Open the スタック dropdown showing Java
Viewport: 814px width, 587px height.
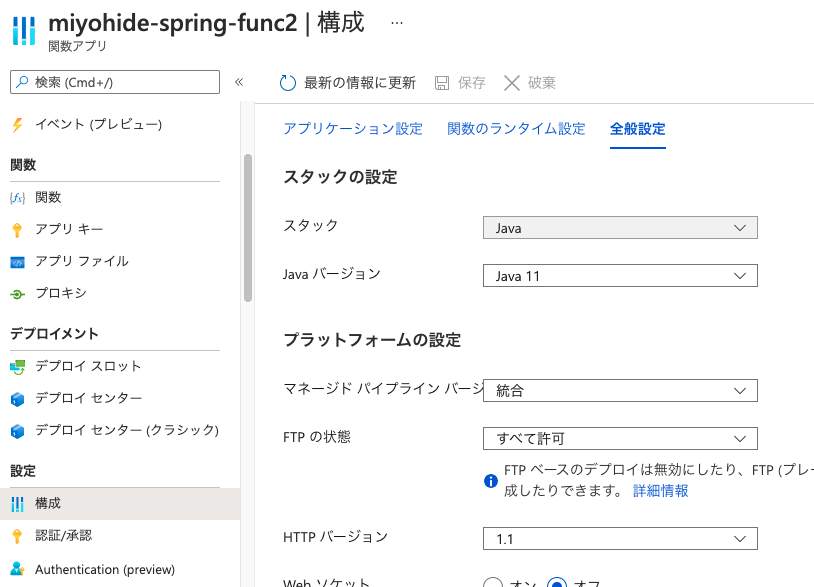coord(620,227)
